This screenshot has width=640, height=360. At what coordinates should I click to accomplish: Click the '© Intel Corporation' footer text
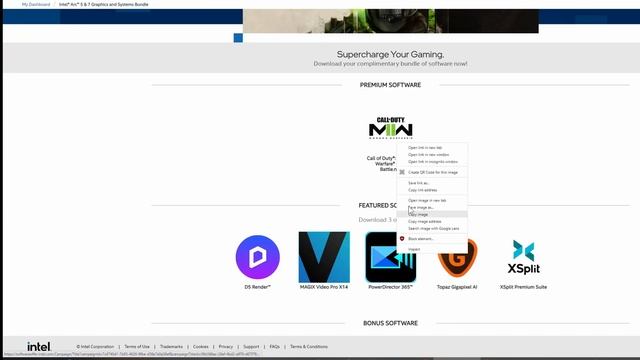coord(95,347)
